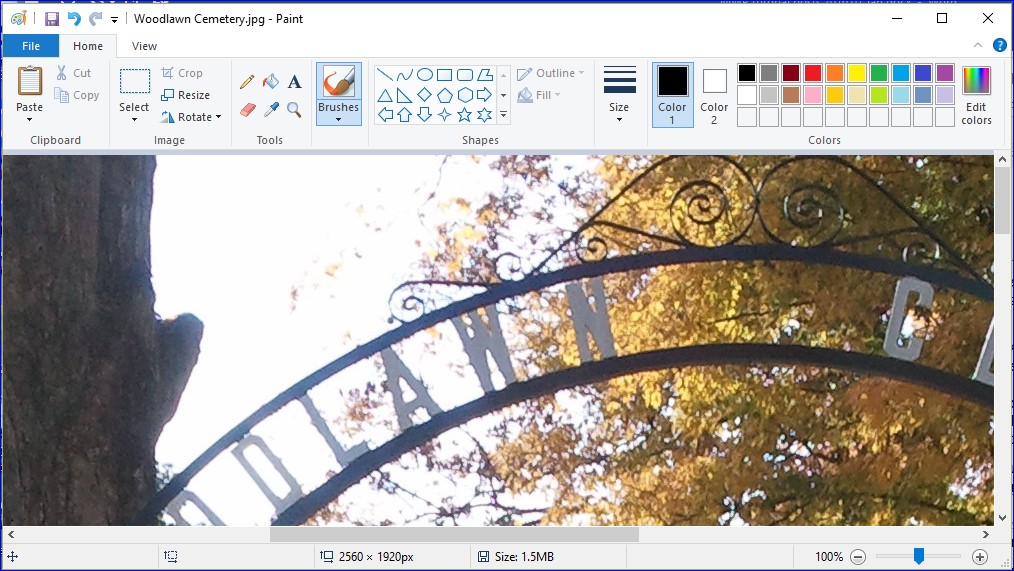The image size is (1014, 571).
Task: Expand the Shapes gallery more arrow
Action: tap(503, 116)
